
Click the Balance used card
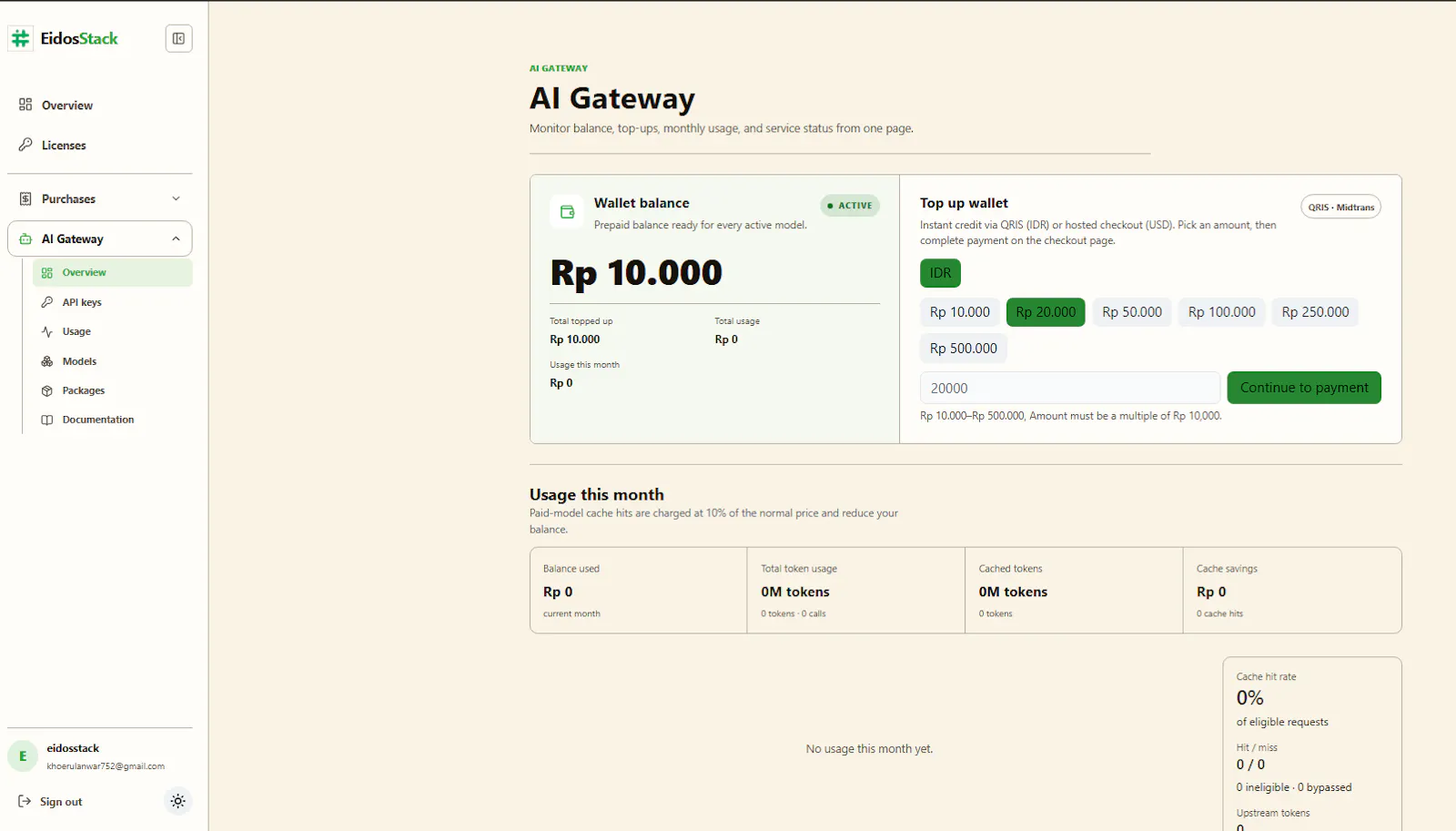(x=639, y=590)
